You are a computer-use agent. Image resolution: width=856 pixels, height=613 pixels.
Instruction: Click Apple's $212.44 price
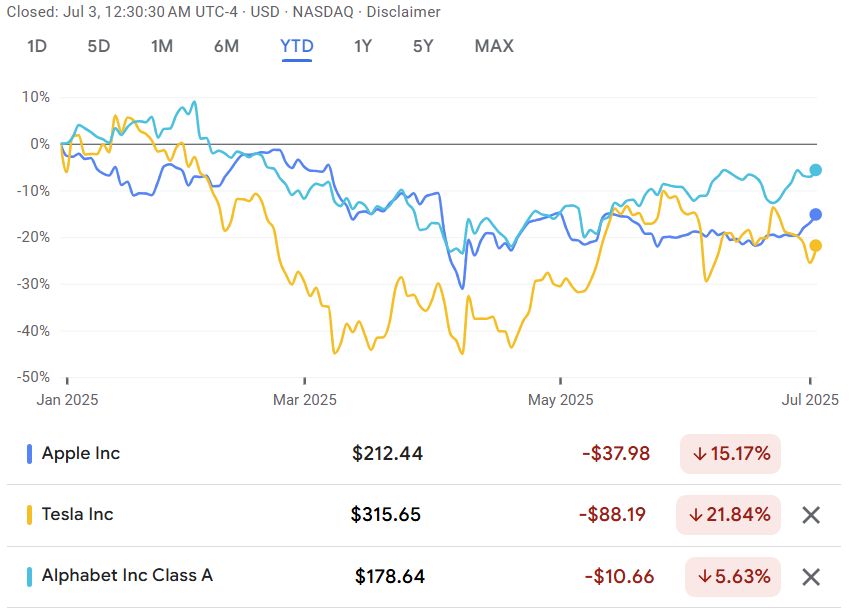[387, 454]
